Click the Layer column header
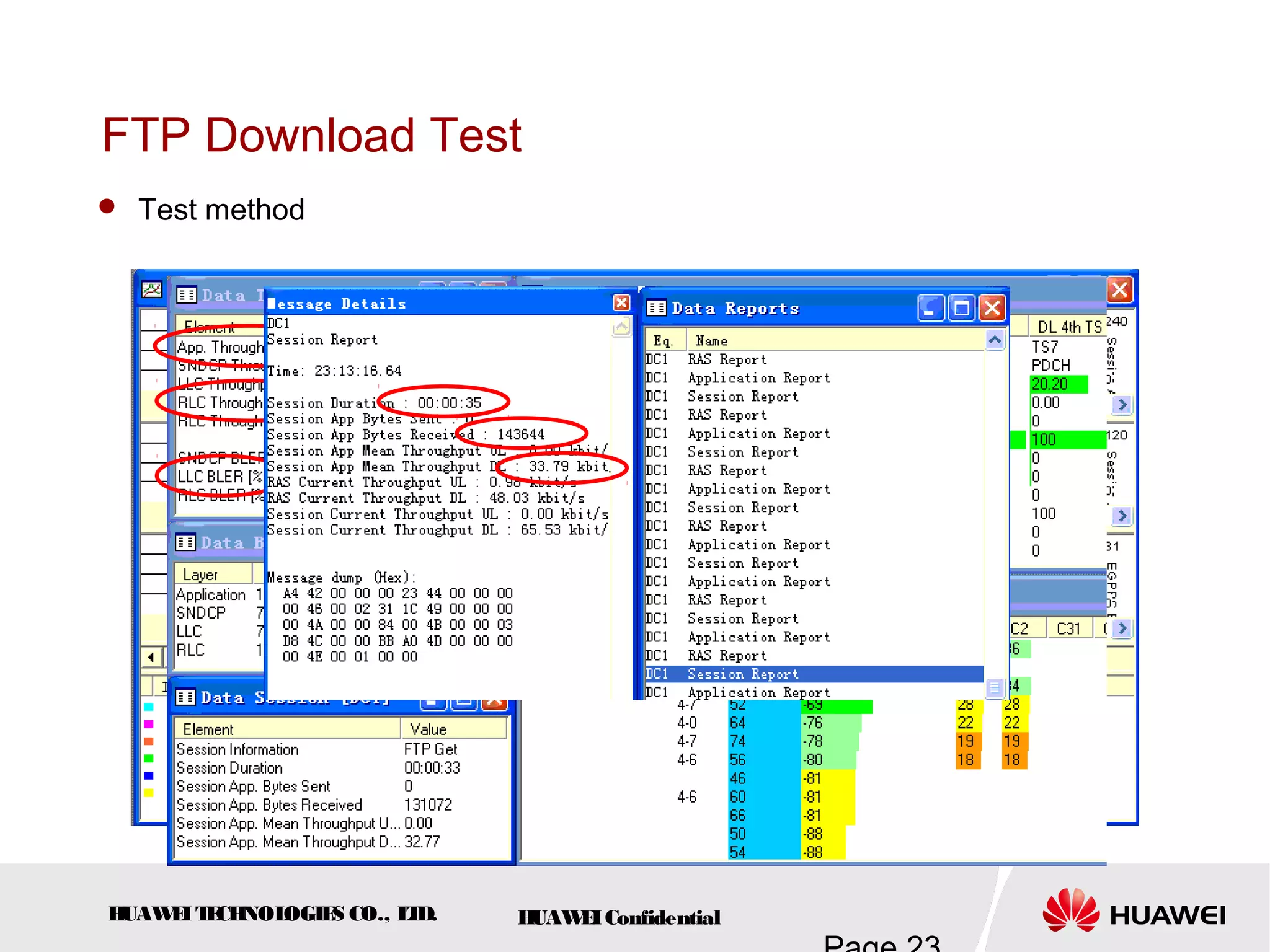1270x952 pixels. (213, 575)
